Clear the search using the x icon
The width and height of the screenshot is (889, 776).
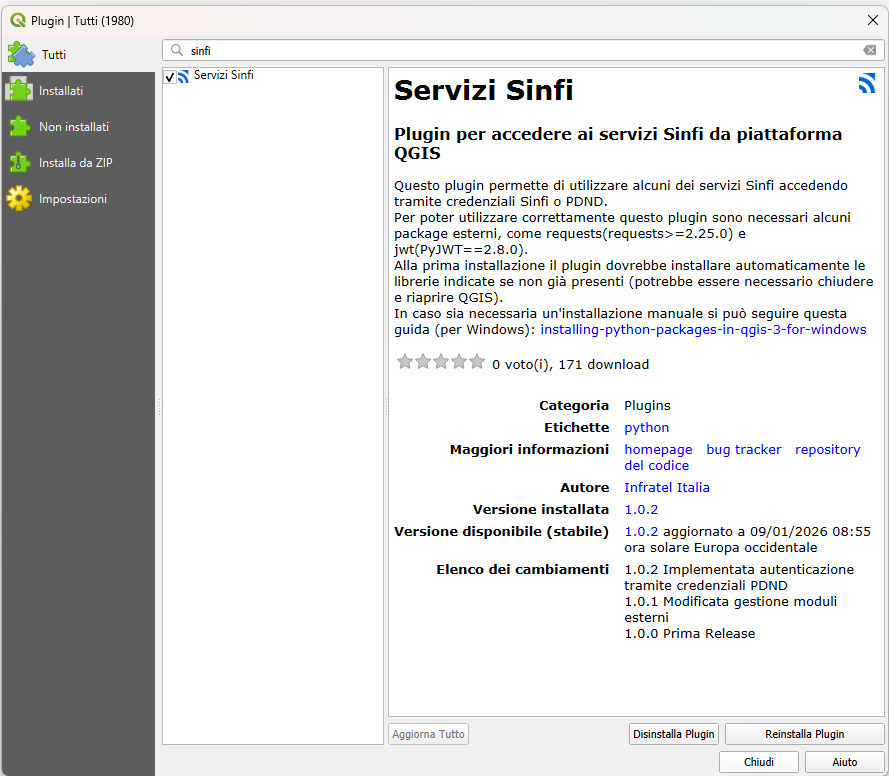tap(871, 50)
